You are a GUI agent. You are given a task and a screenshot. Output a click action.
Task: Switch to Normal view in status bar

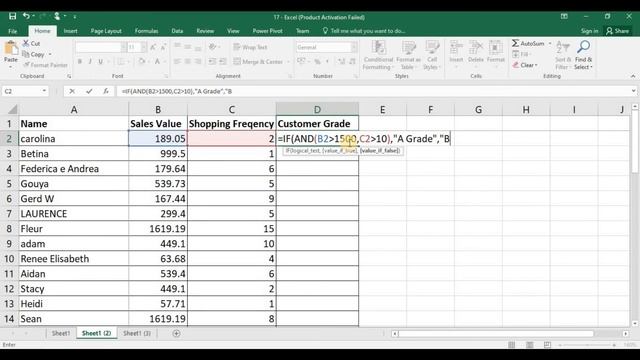coord(511,345)
